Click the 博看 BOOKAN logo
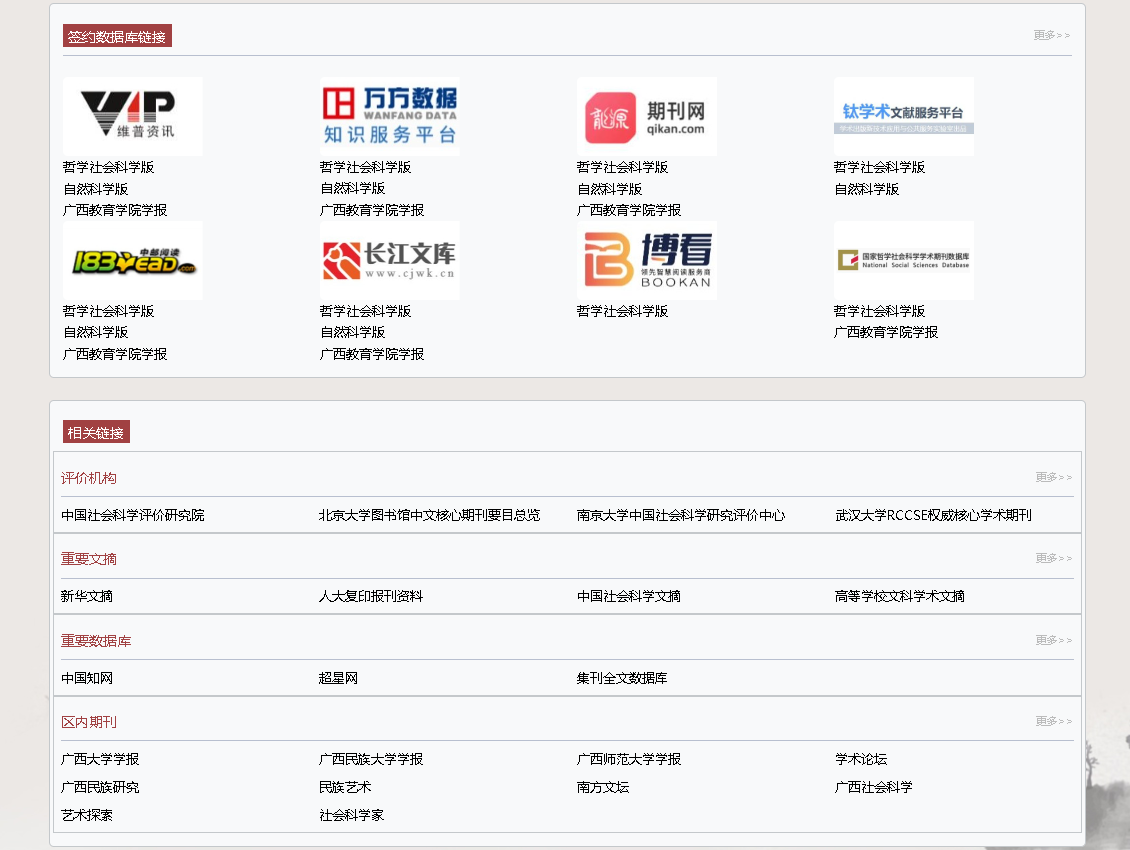This screenshot has width=1130, height=850. click(x=646, y=260)
